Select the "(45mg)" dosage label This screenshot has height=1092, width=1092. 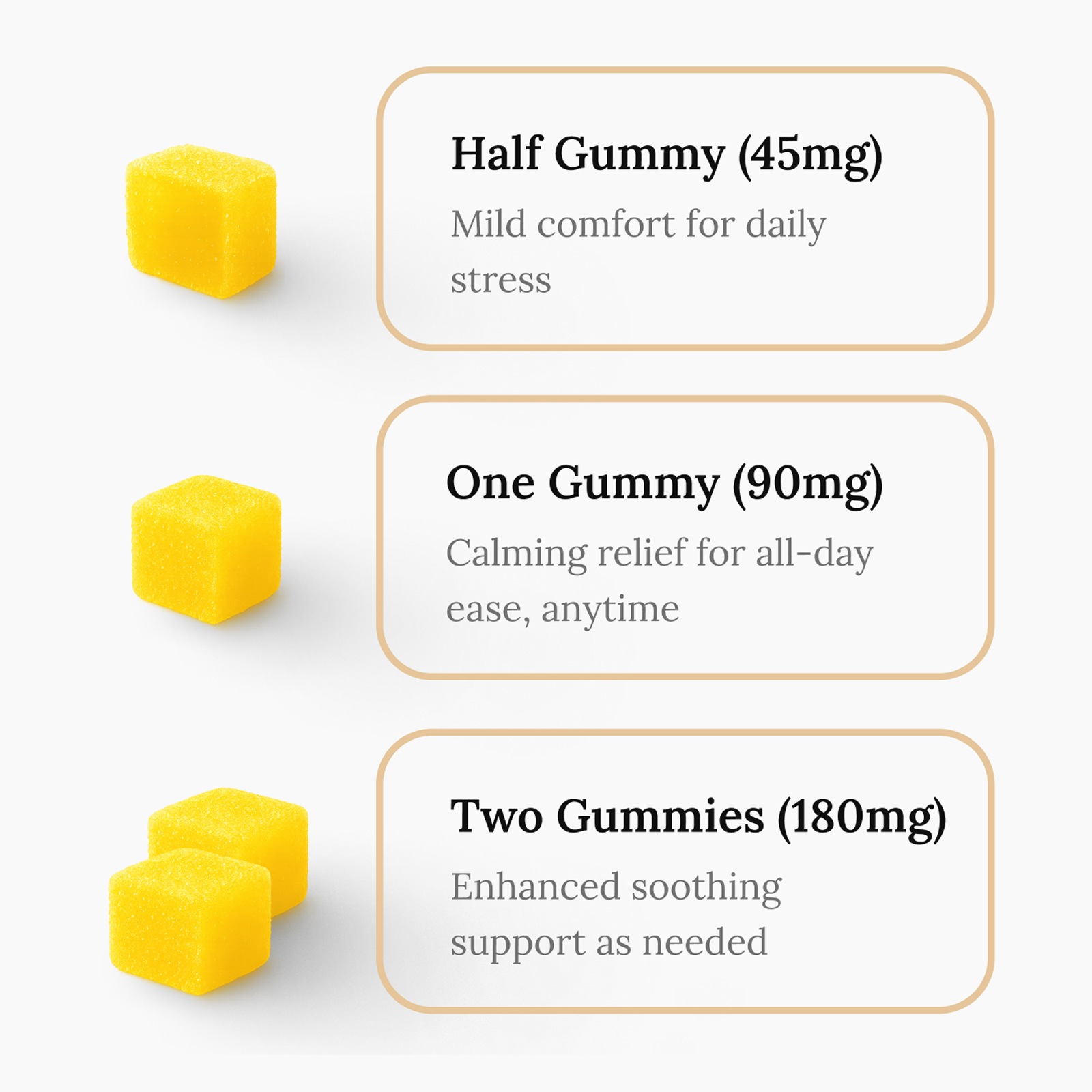(x=810, y=156)
